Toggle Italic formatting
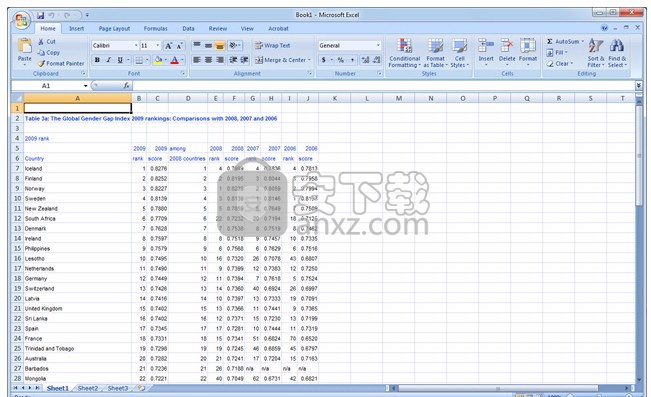The height and width of the screenshot is (397, 651). pos(108,60)
